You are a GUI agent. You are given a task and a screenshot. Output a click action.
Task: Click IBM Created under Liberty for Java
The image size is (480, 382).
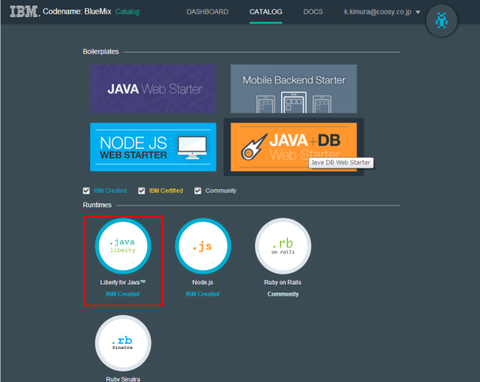pos(123,294)
